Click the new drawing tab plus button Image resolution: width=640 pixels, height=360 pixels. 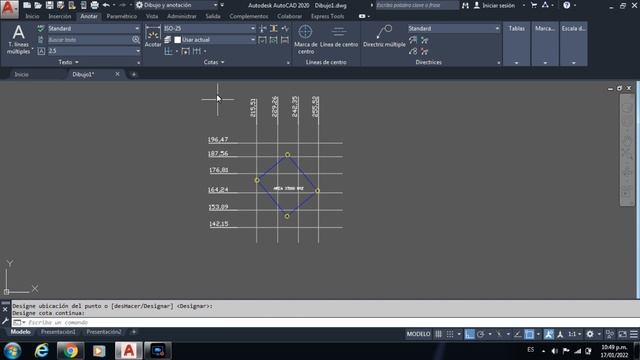[x=133, y=74]
